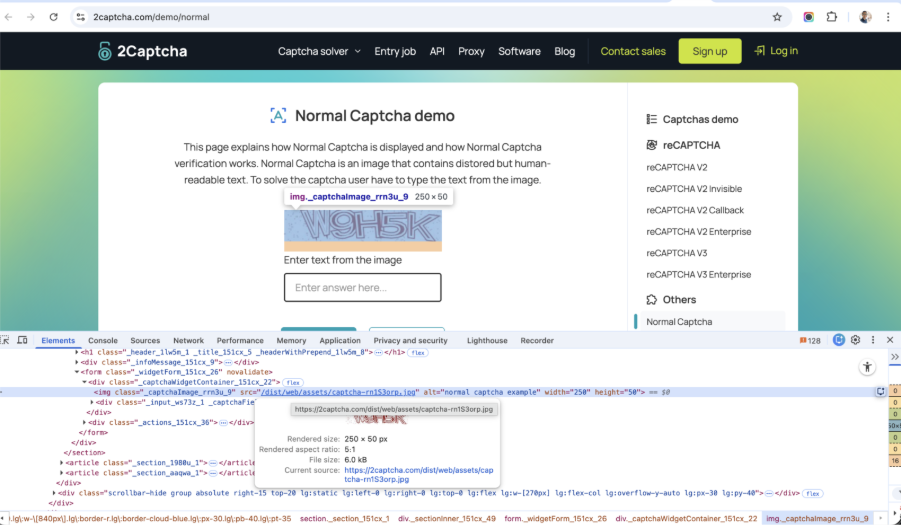The width and height of the screenshot is (901, 525).
Task: Toggle flex badge on scrollbar-hide div
Action: (x=813, y=493)
